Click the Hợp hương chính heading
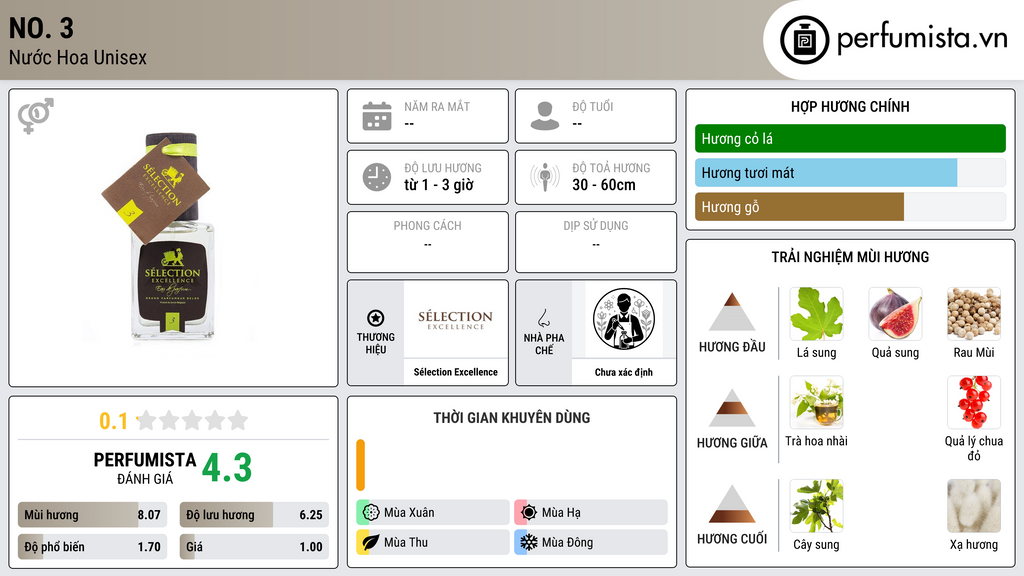The height and width of the screenshot is (576, 1024). click(850, 106)
